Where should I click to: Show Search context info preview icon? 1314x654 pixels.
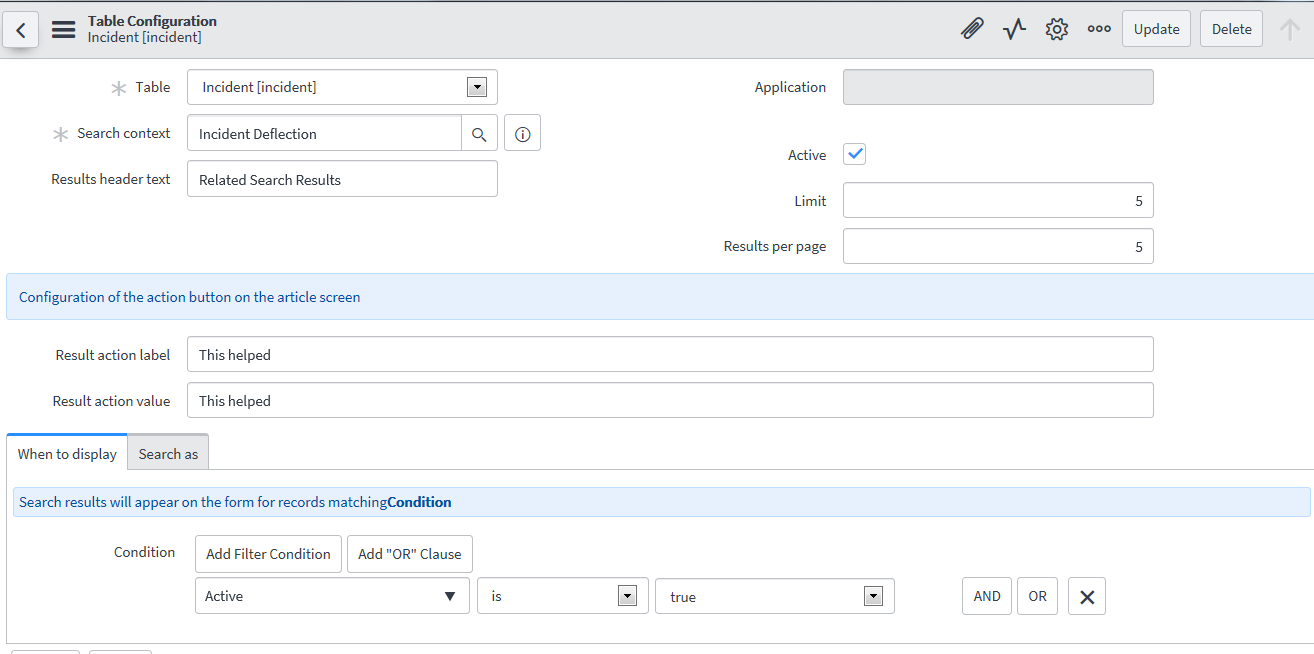pyautogui.click(x=522, y=134)
